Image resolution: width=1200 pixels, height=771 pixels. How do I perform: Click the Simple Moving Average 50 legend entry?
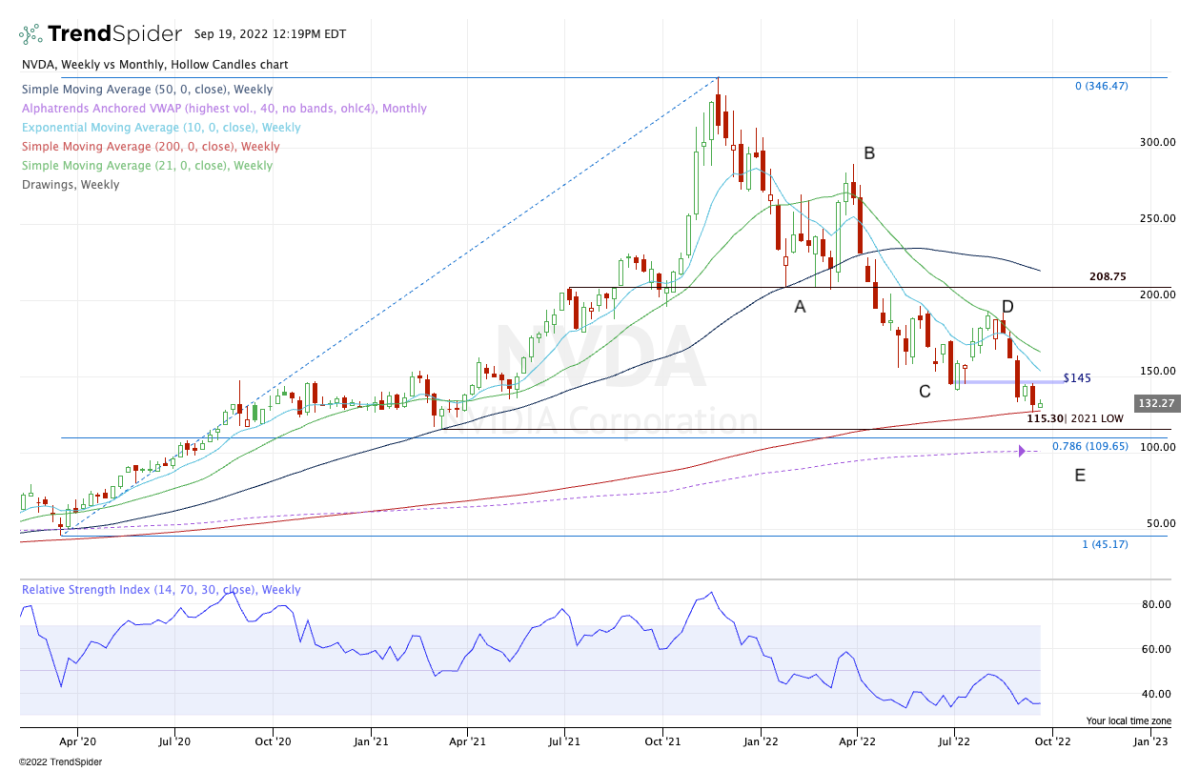click(x=148, y=89)
